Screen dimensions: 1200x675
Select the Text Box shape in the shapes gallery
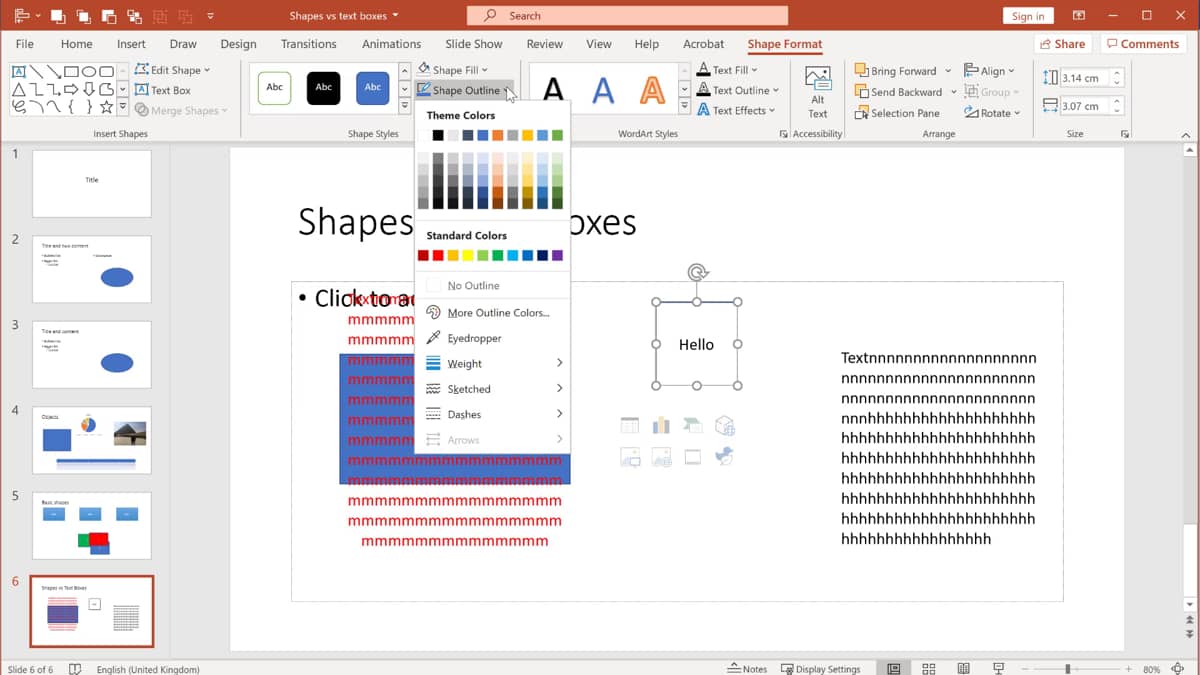(x=18, y=72)
